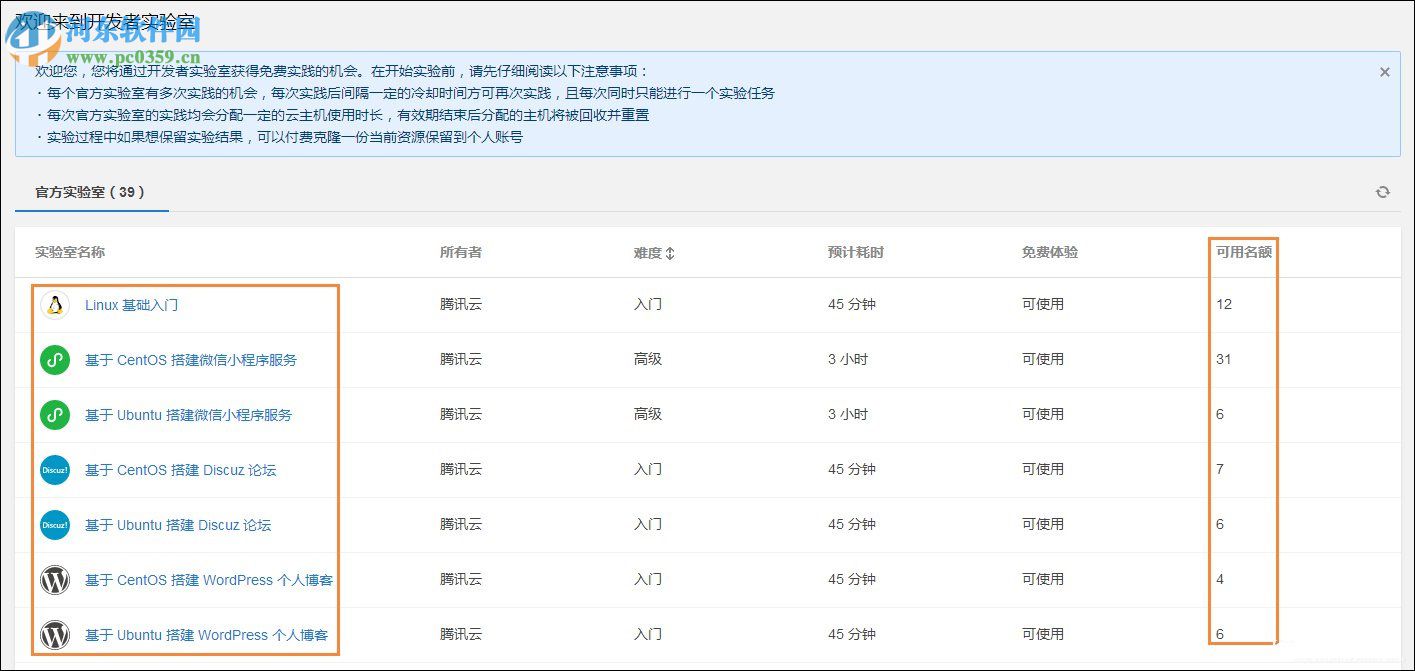1415x671 pixels.
Task: Click the Discuz icon in the Ubuntu Discuz row
Action: (54, 525)
